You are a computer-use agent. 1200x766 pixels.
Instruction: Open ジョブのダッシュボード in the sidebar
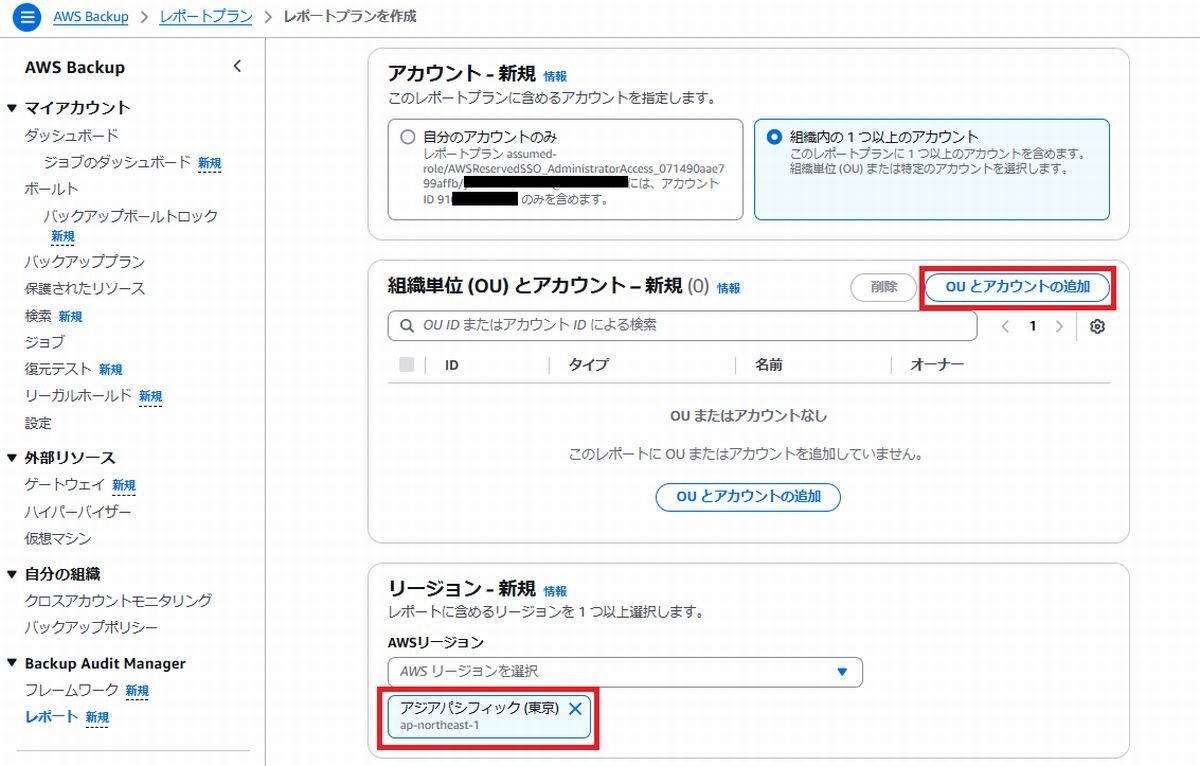tap(117, 162)
